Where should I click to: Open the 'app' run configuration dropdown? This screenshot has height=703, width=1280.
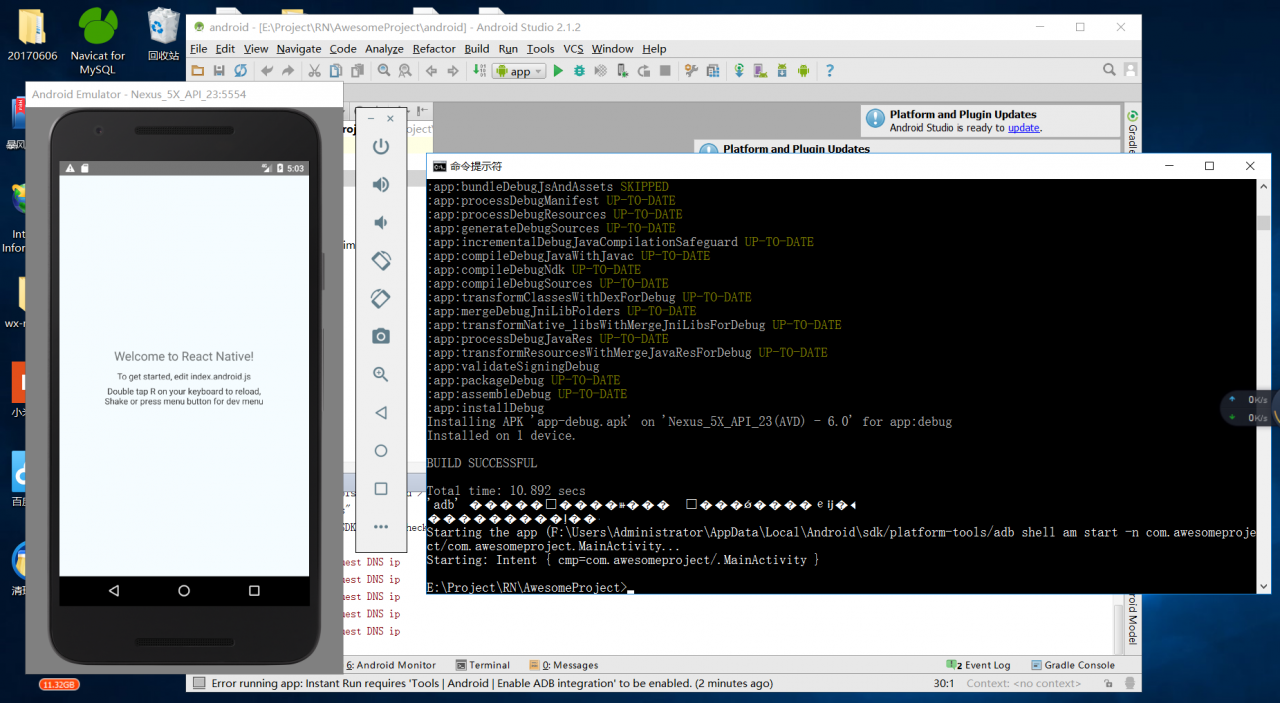coord(519,71)
